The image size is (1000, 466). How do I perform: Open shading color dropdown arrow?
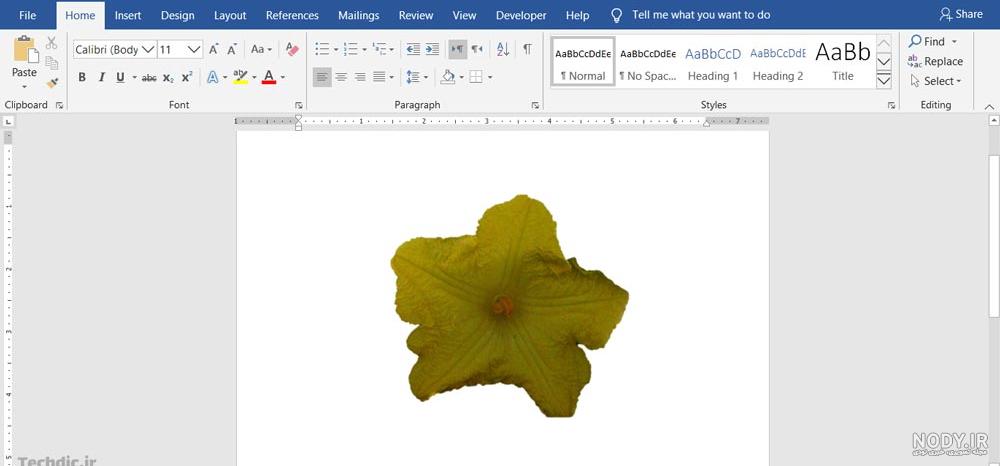tap(462, 78)
